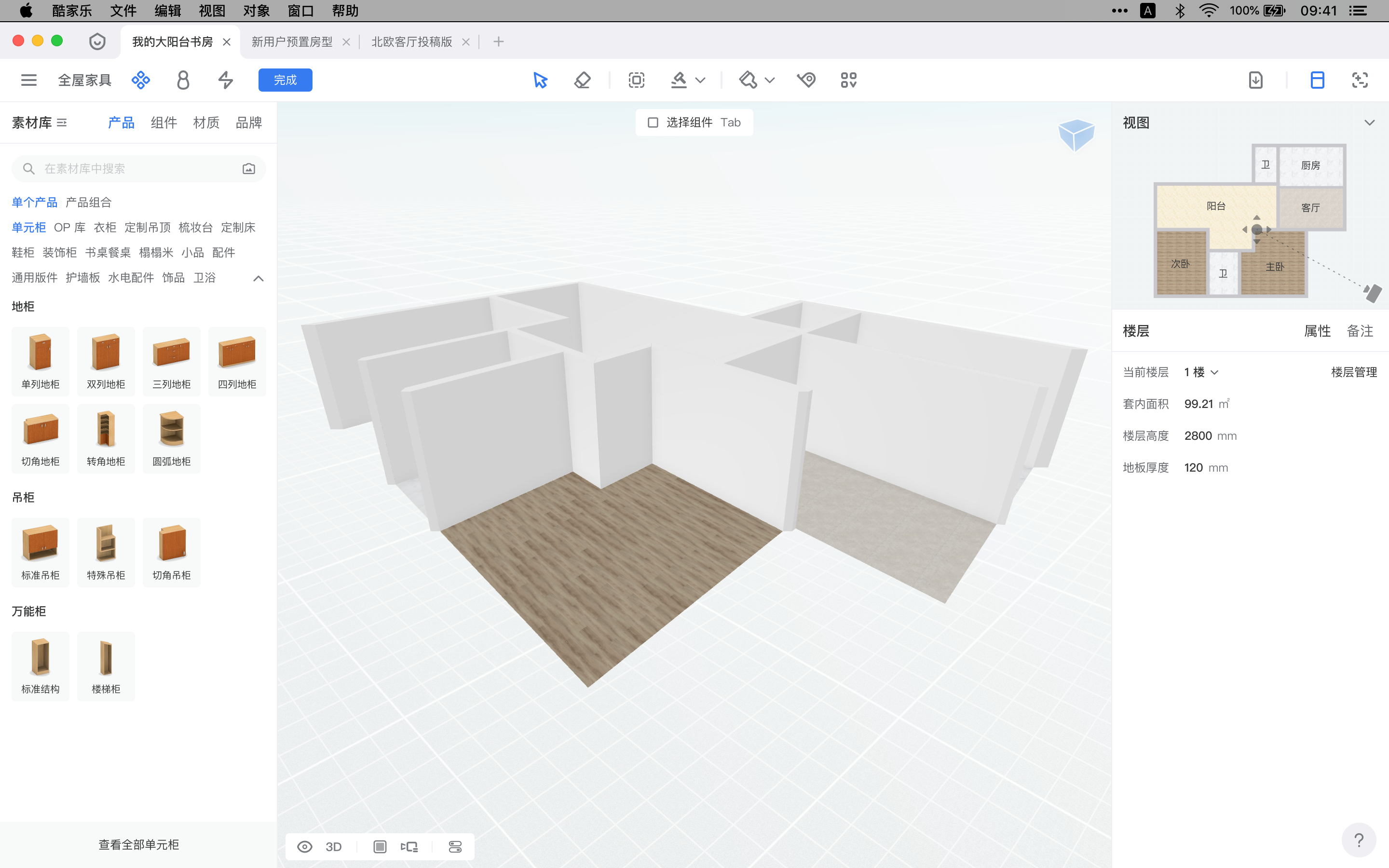
Task: Switch to the 组件 tab
Action: (x=163, y=122)
